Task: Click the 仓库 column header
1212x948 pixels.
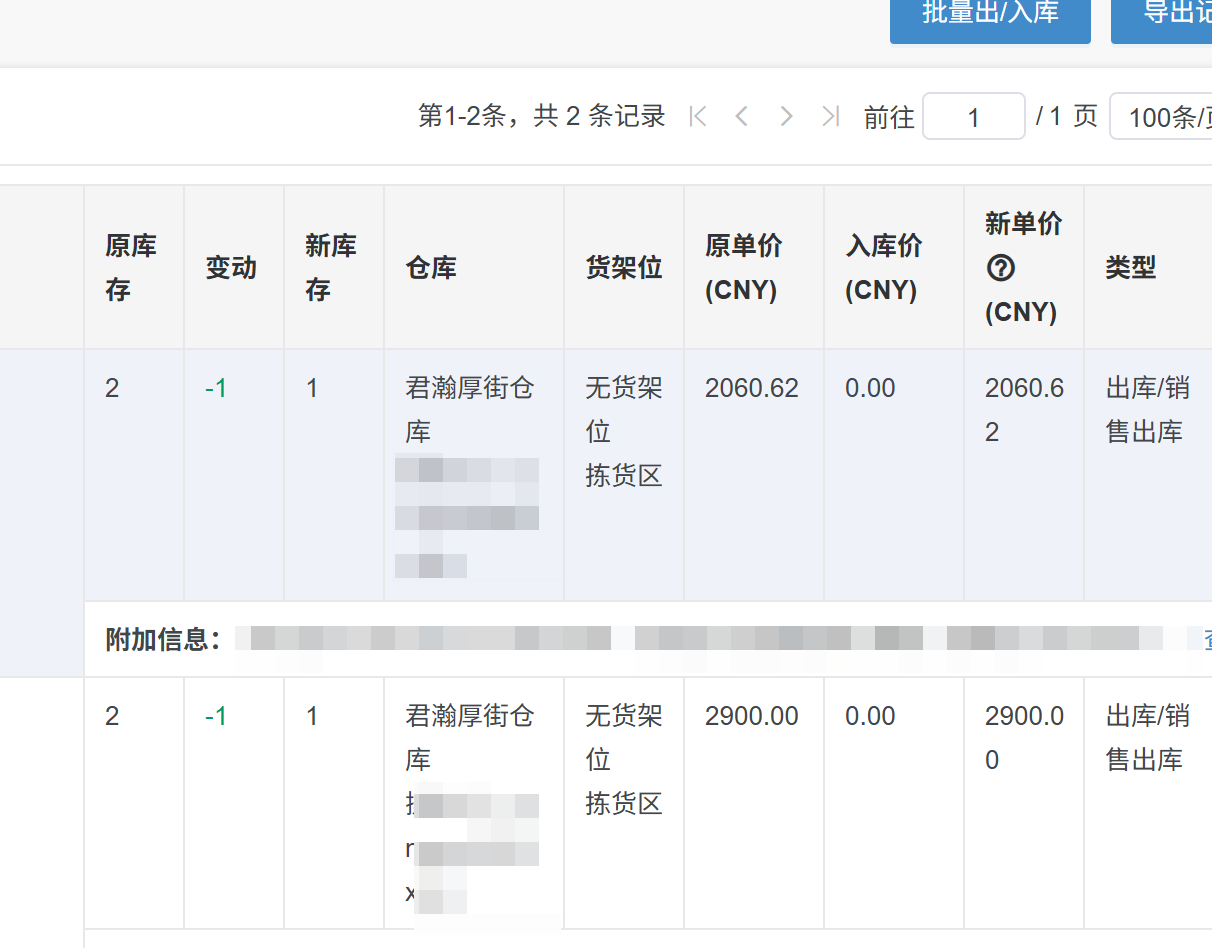Action: (x=431, y=268)
